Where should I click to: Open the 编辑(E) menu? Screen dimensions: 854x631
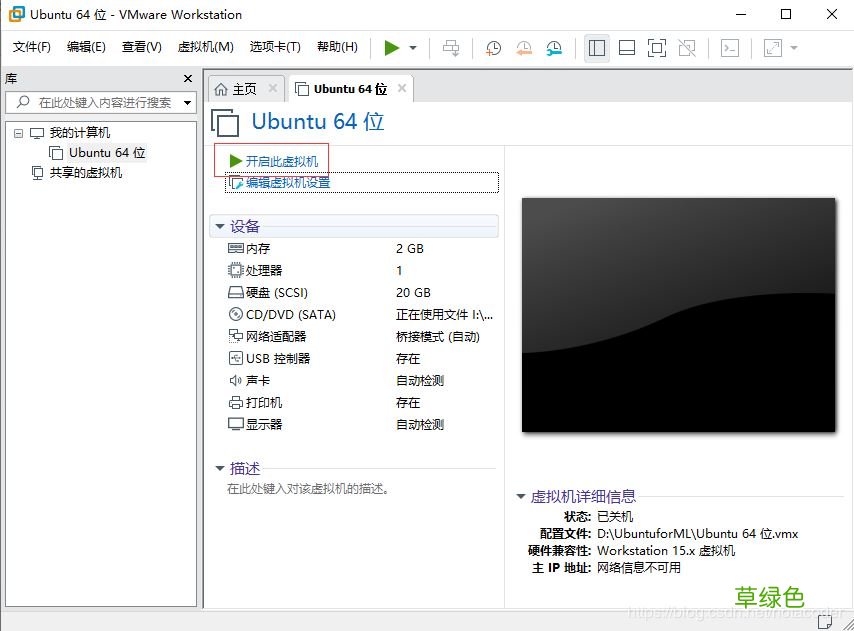[86, 47]
